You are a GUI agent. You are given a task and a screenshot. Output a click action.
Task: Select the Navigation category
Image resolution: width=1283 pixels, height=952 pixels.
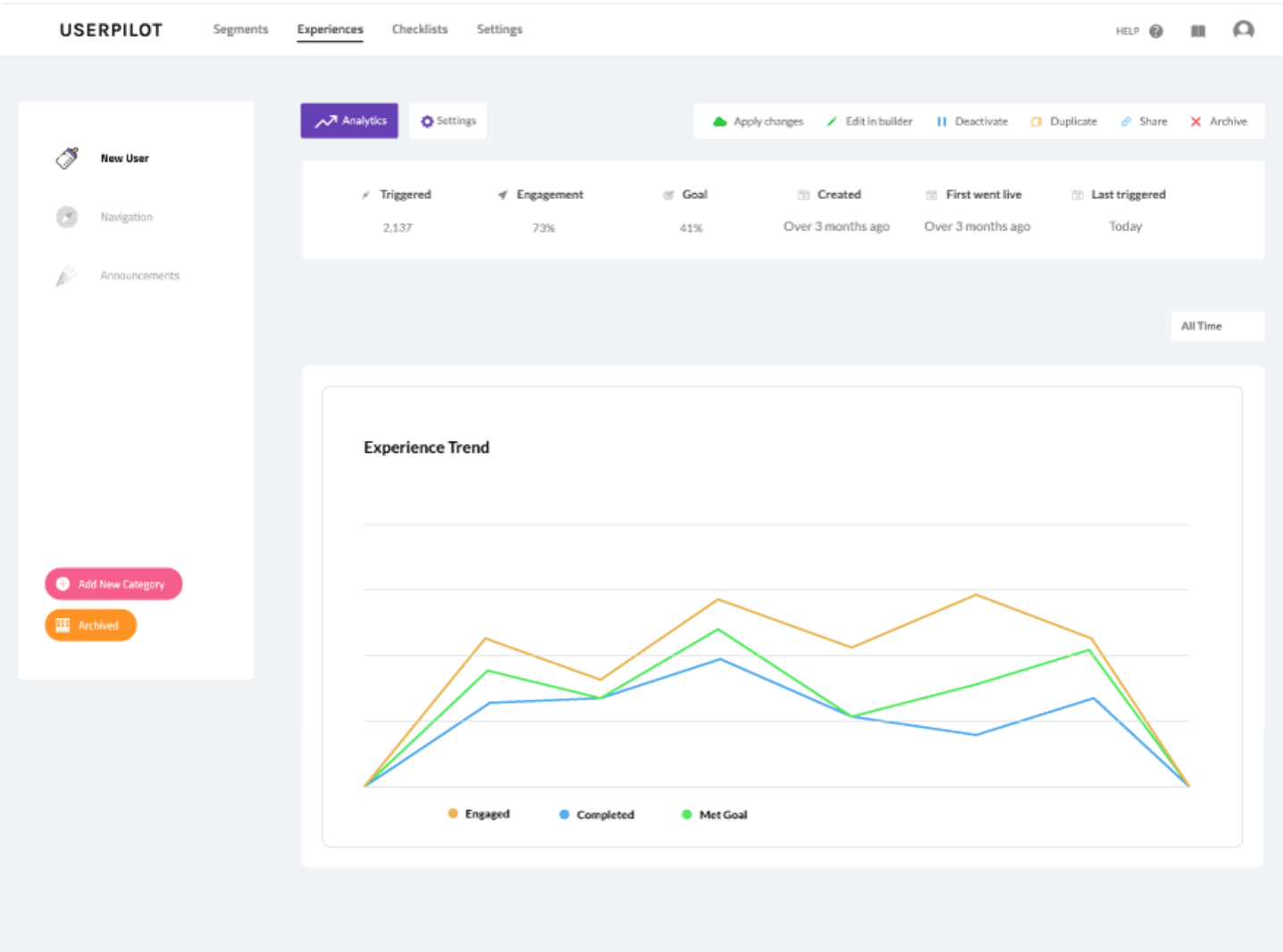click(126, 217)
